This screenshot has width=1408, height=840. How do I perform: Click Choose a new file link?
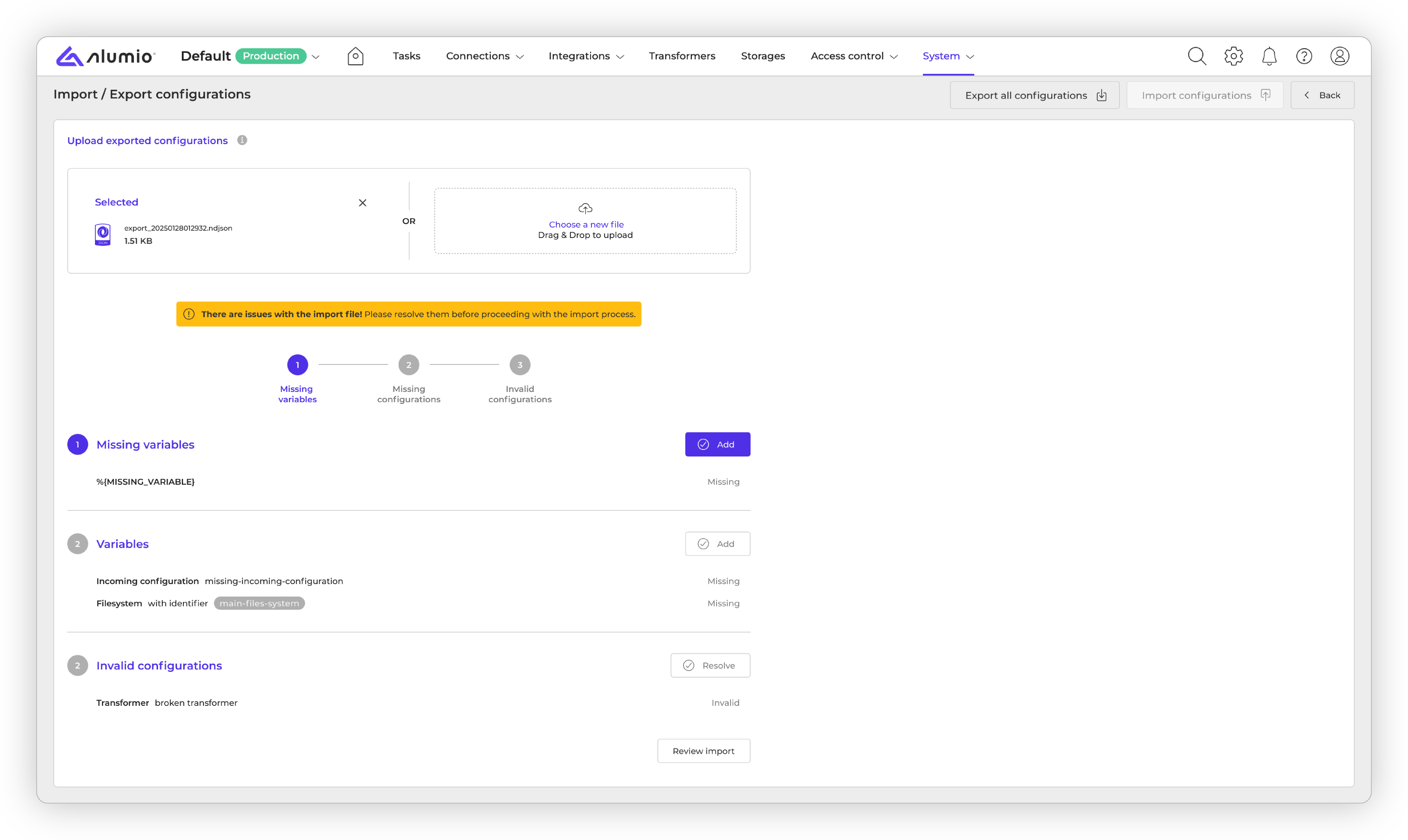click(586, 224)
